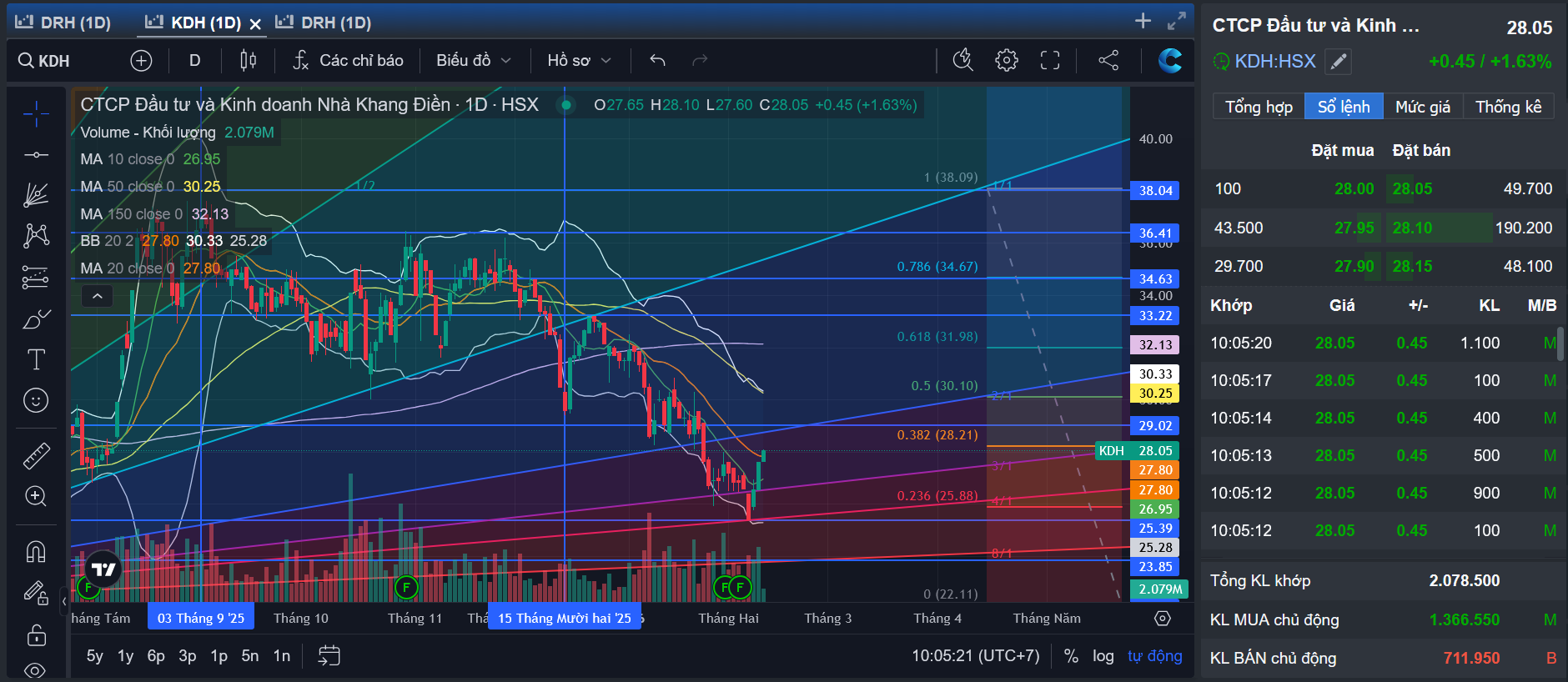The width and height of the screenshot is (1568, 682).
Task: Open the TradingView logo link
Action: pyautogui.click(x=103, y=569)
